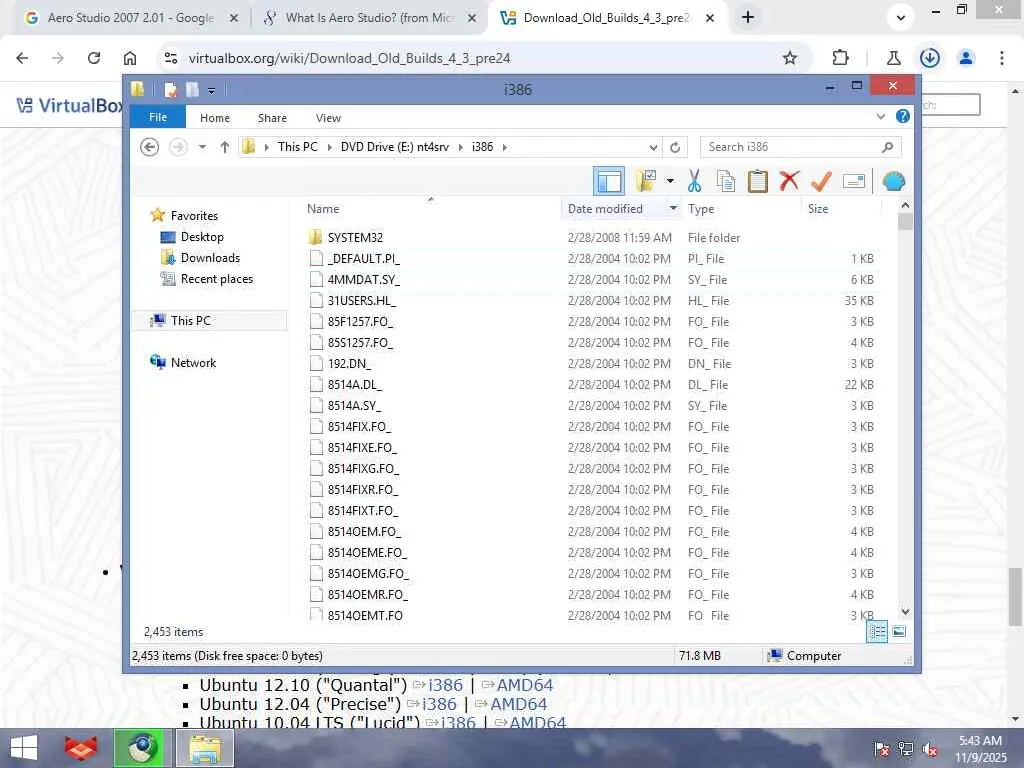1024x768 pixels.
Task: Refresh the i386 folder listing
Action: click(x=675, y=147)
